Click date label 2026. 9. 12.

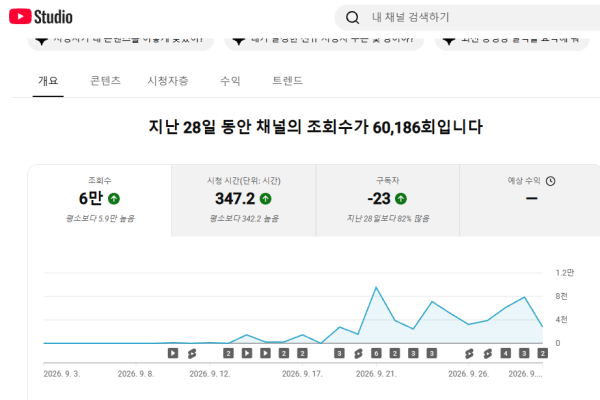pos(210,374)
